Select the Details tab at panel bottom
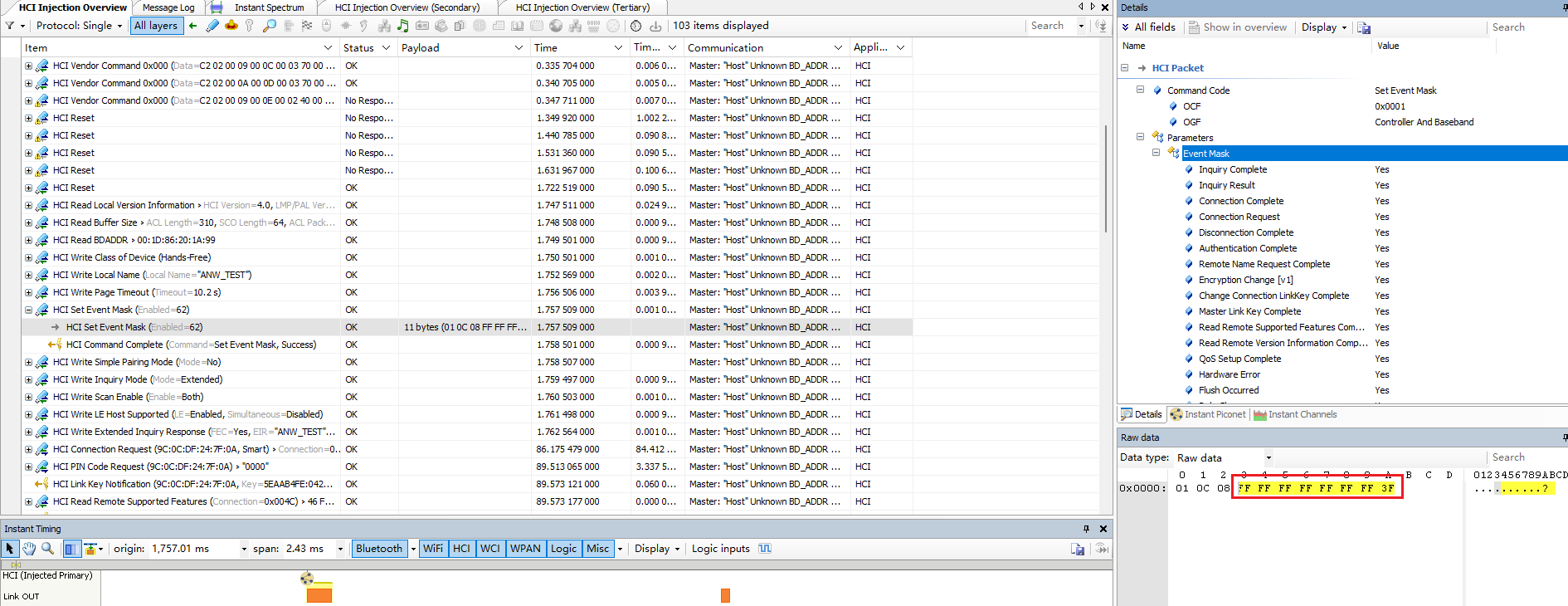Image resolution: width=1568 pixels, height=606 pixels. tap(1142, 414)
